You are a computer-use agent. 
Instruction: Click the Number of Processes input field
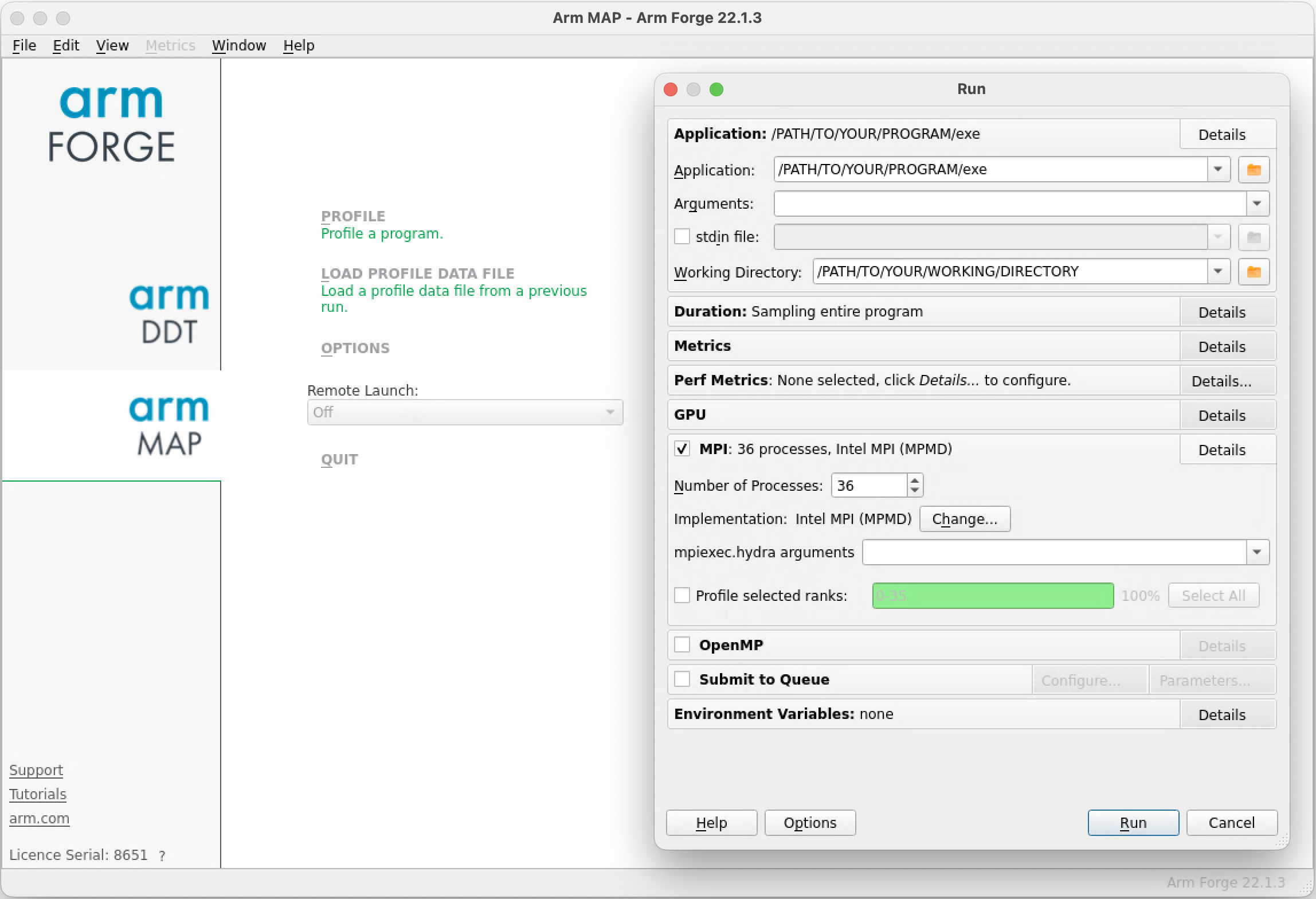868,485
